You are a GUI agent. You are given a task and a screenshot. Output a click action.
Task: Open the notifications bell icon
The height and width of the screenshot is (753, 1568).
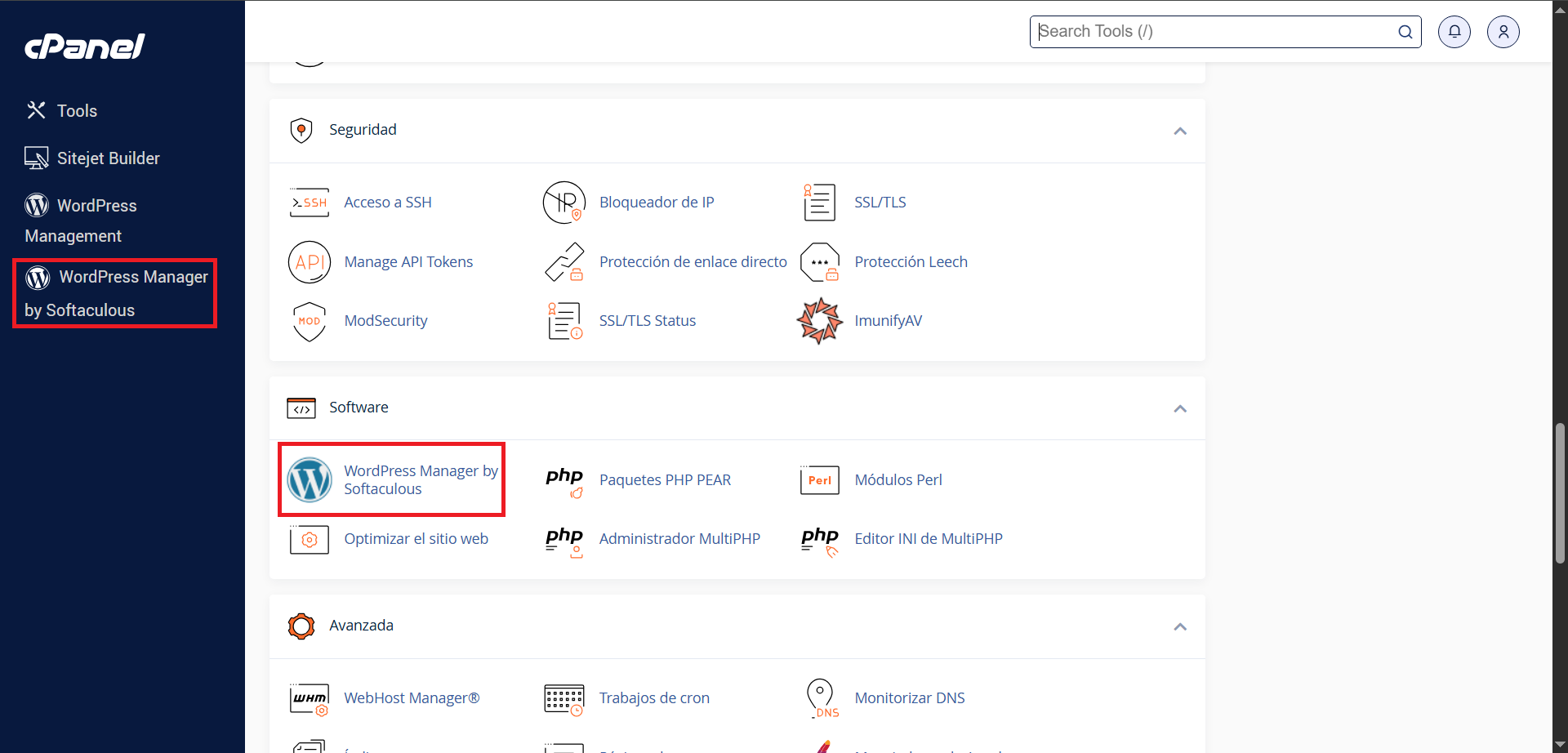pos(1454,32)
